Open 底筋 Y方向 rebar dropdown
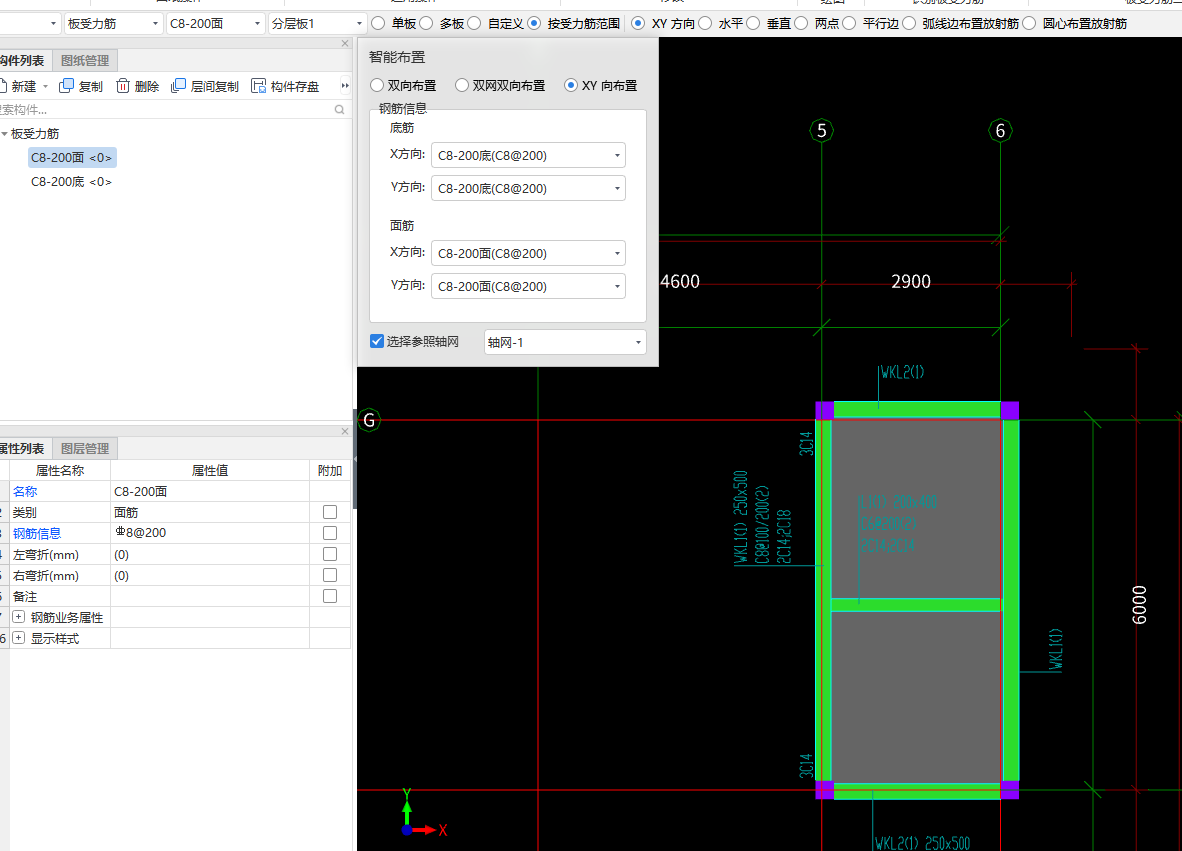This screenshot has height=851, width=1182. tap(528, 188)
